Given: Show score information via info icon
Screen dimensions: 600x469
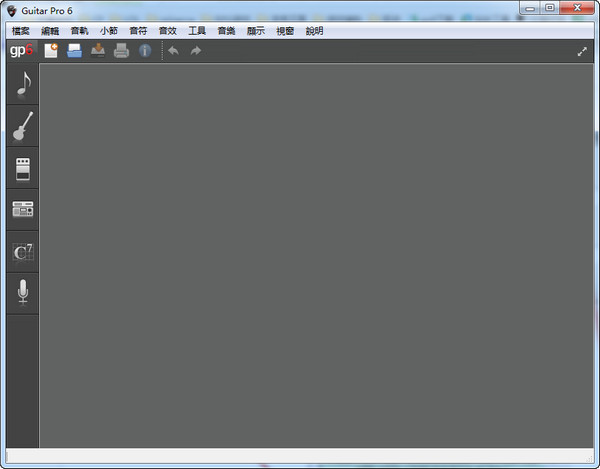Looking at the screenshot, I should coord(145,50).
